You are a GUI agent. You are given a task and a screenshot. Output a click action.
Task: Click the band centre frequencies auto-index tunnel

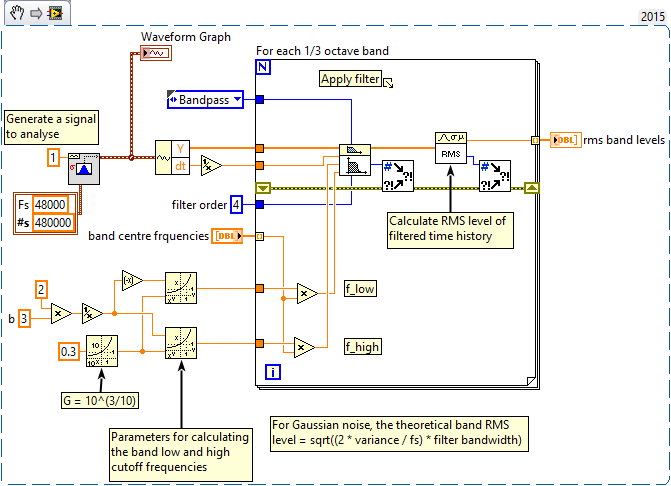pyautogui.click(x=260, y=236)
